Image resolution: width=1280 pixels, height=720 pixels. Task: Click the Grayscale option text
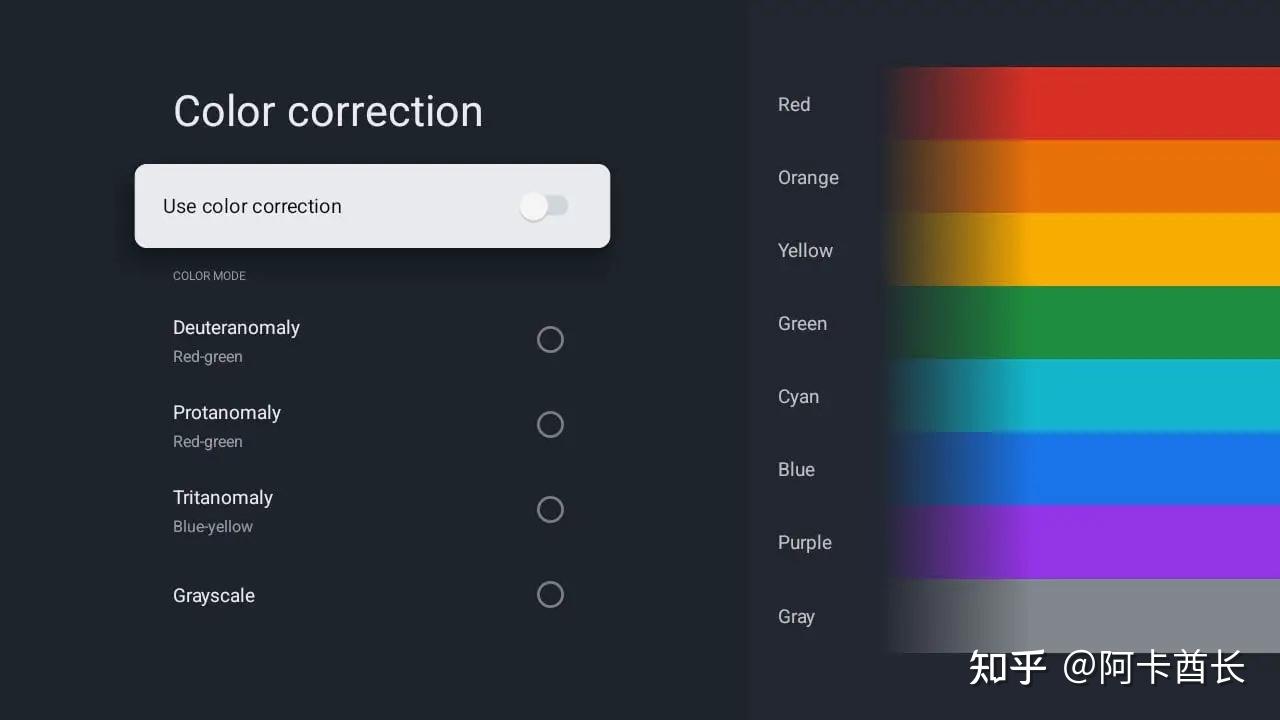tap(214, 596)
